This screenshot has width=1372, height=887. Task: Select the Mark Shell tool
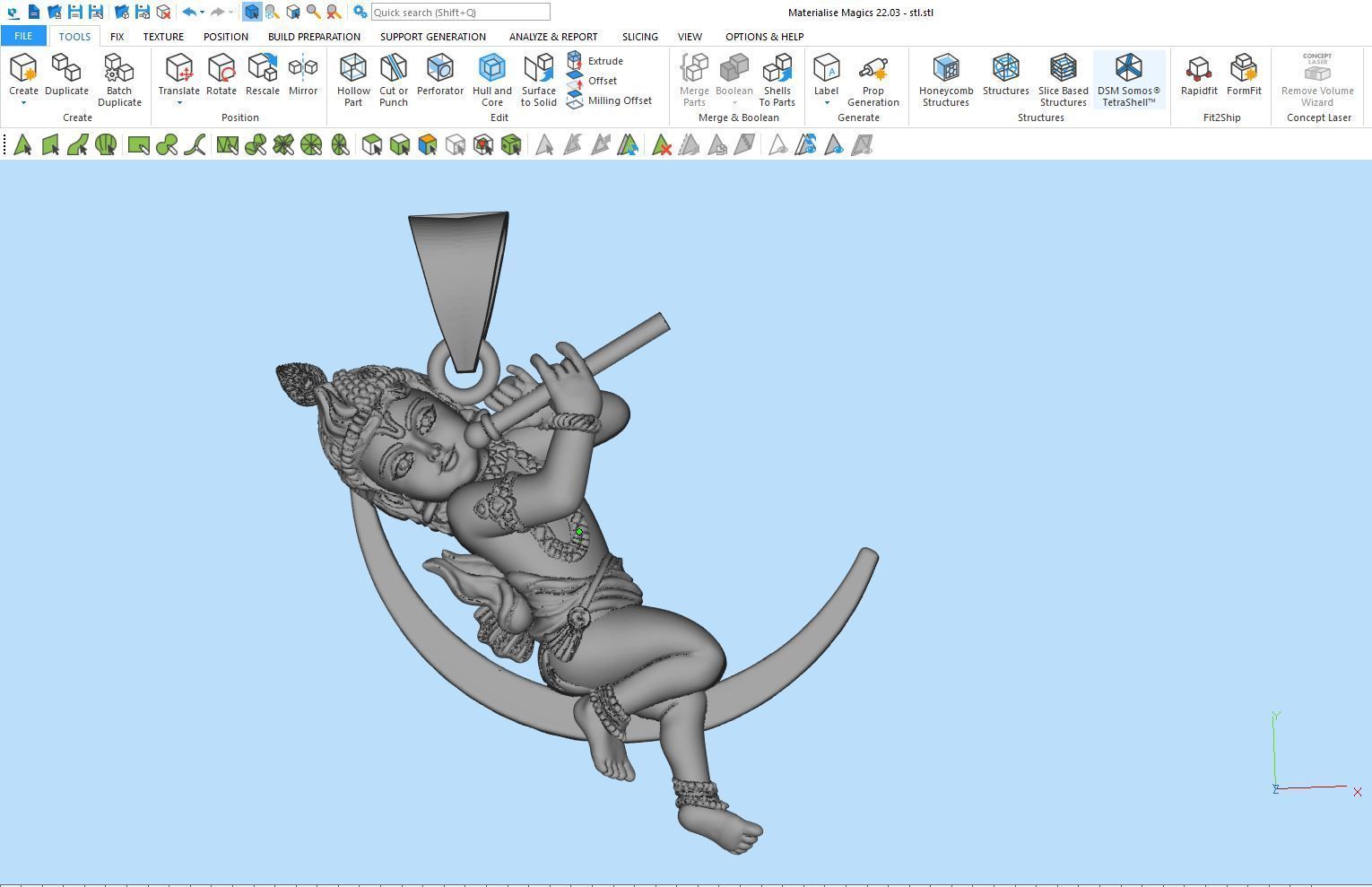click(106, 145)
